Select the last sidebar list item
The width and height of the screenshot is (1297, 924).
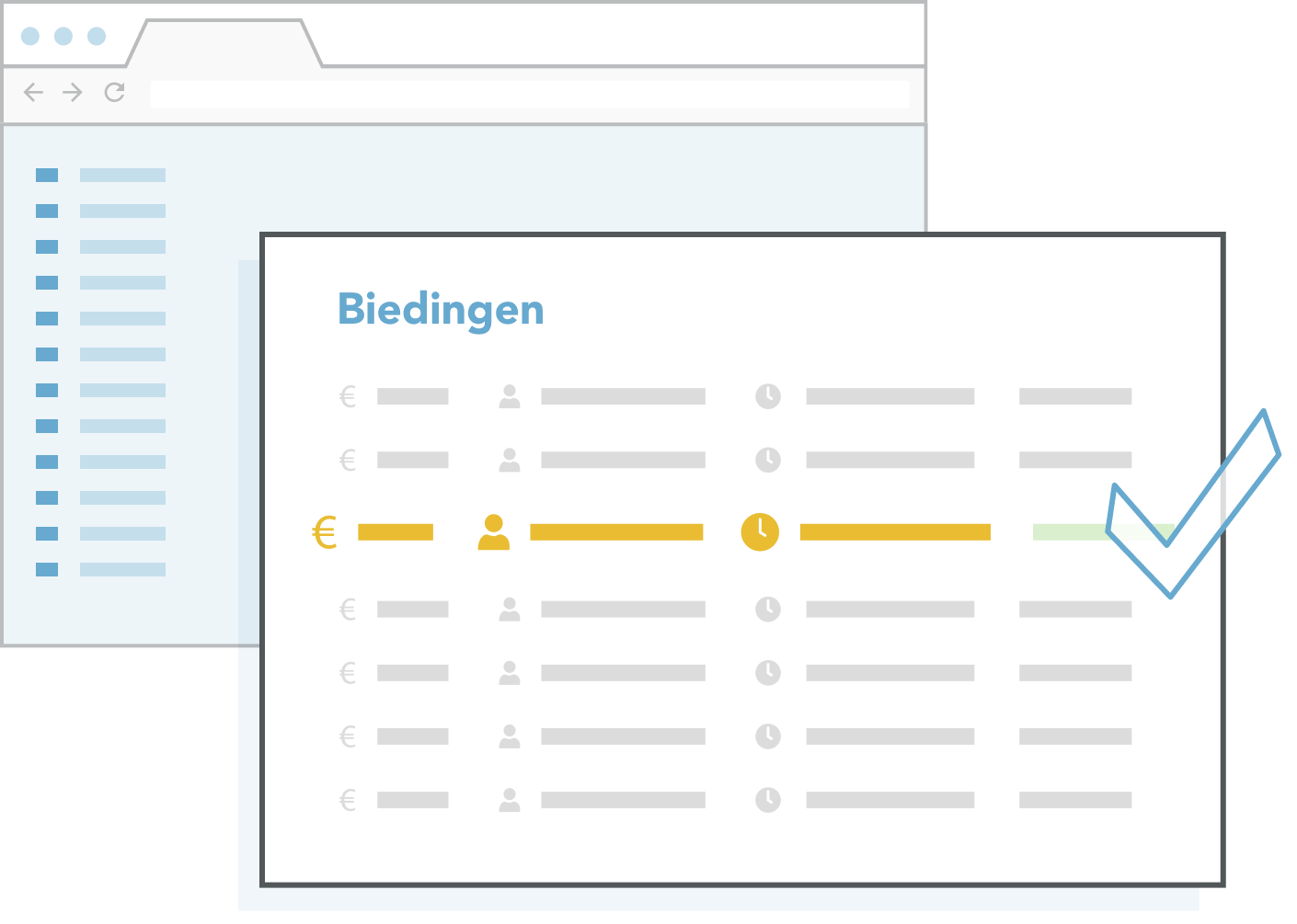pyautogui.click(x=101, y=569)
